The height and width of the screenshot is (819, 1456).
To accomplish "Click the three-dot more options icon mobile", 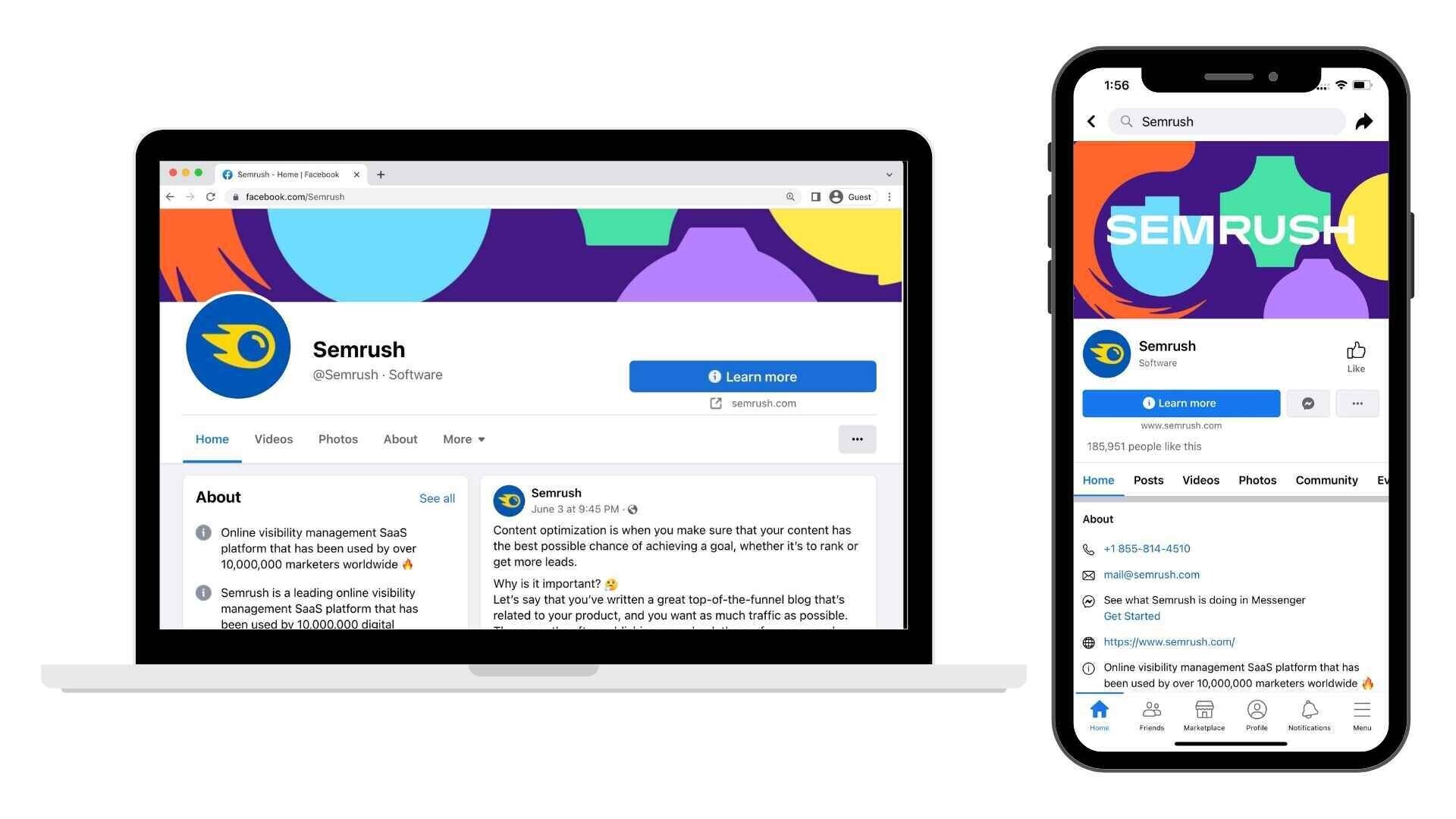I will coord(1358,403).
